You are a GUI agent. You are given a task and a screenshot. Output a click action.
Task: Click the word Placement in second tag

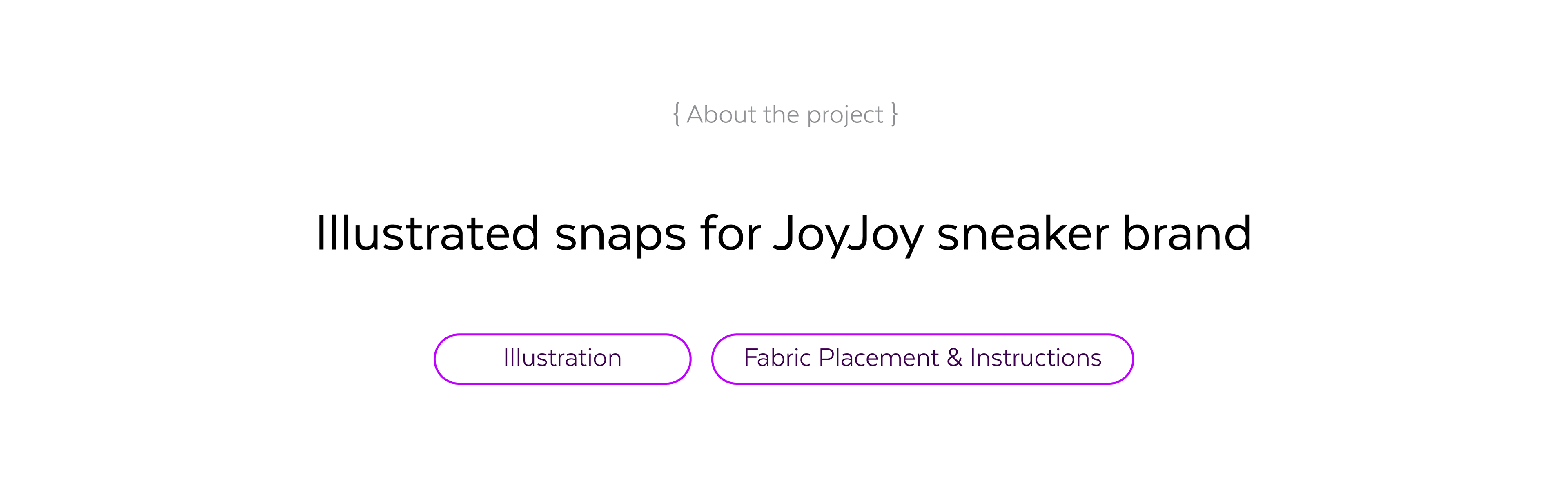tap(878, 358)
